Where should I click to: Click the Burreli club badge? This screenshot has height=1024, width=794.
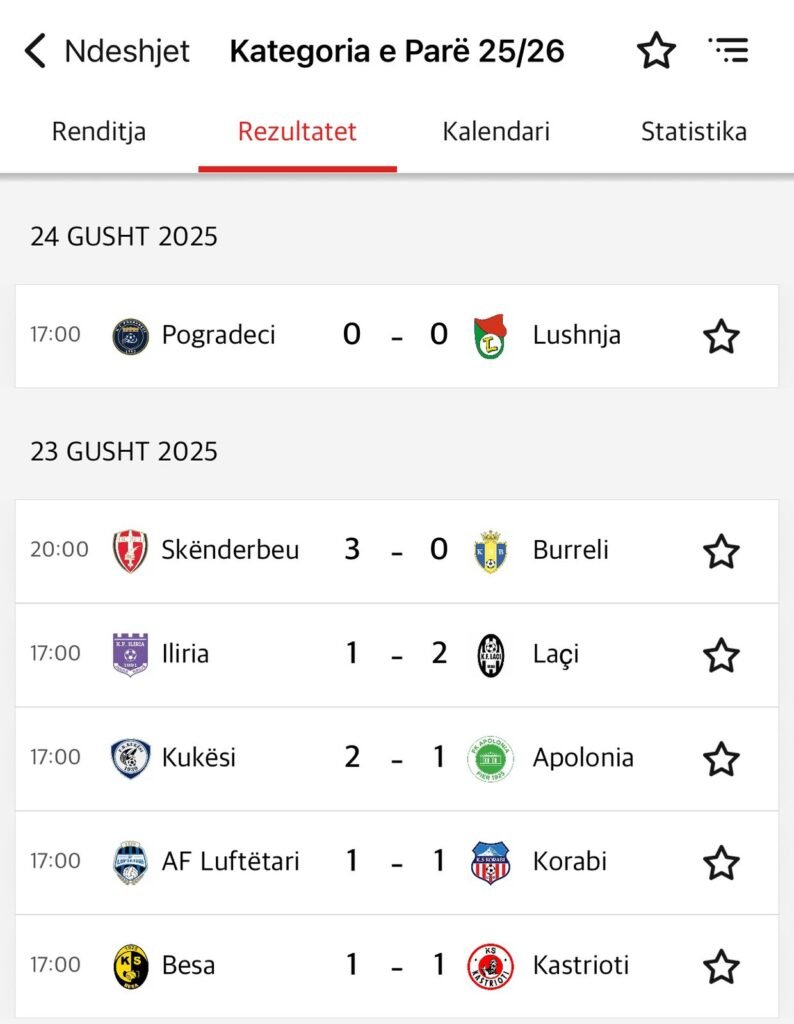(x=490, y=551)
